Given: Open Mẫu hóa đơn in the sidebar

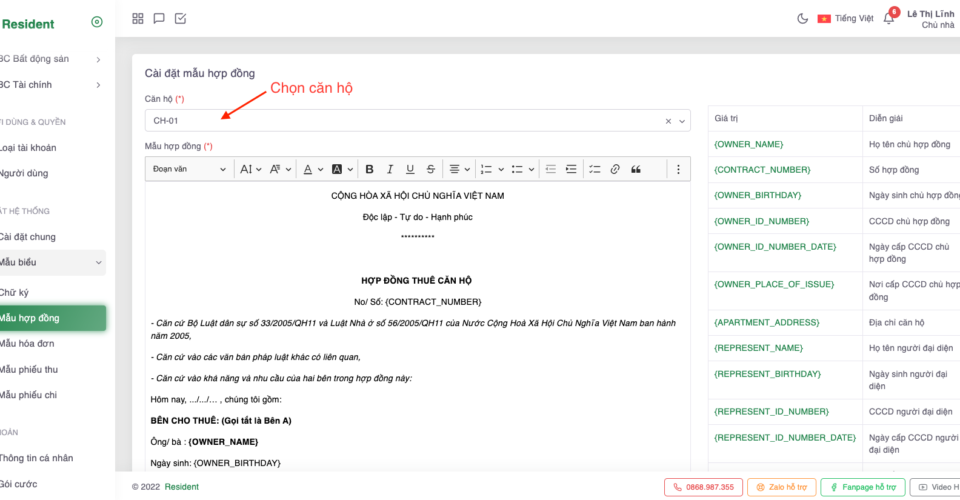Looking at the screenshot, I should [x=28, y=343].
